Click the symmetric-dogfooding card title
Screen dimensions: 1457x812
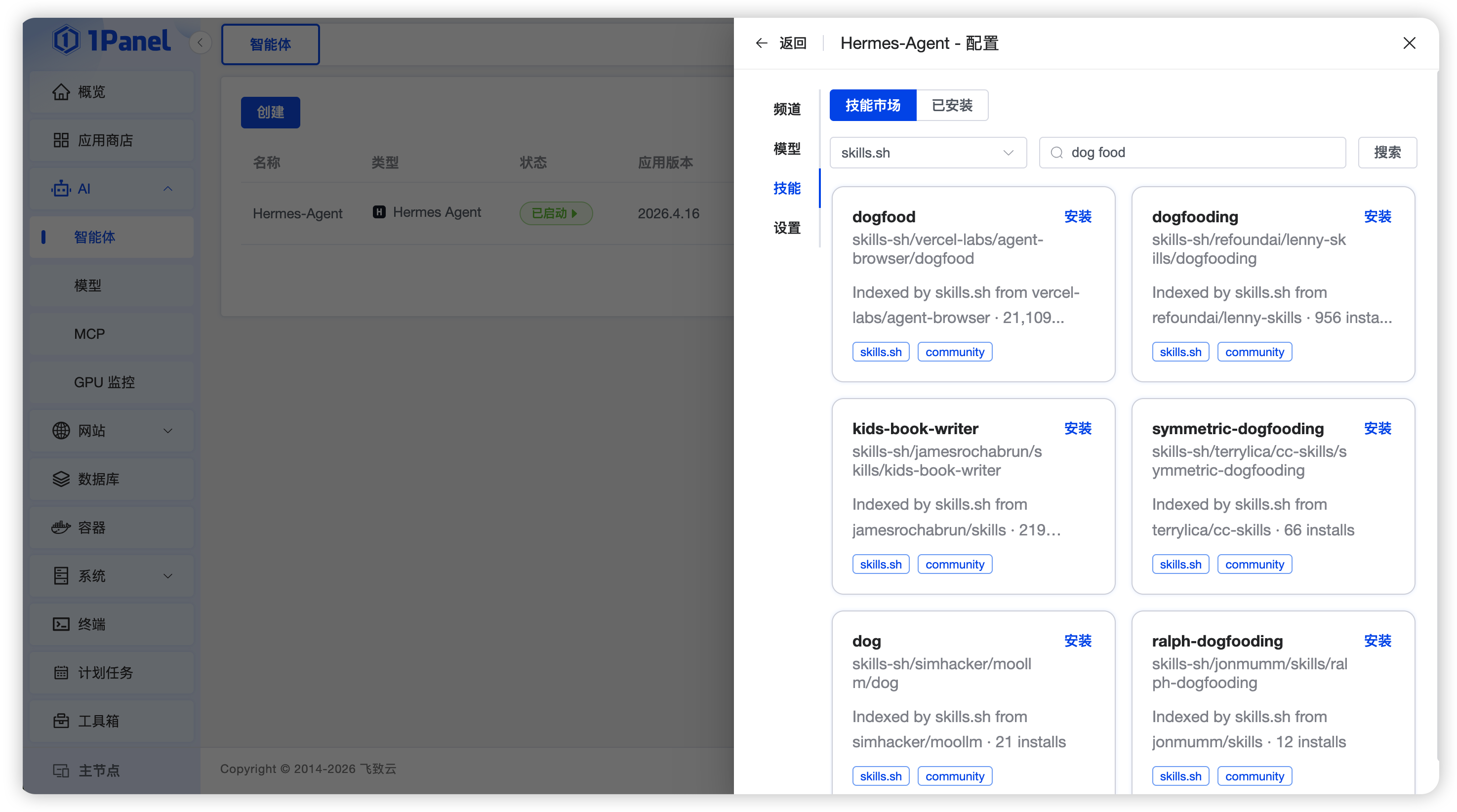1238,429
